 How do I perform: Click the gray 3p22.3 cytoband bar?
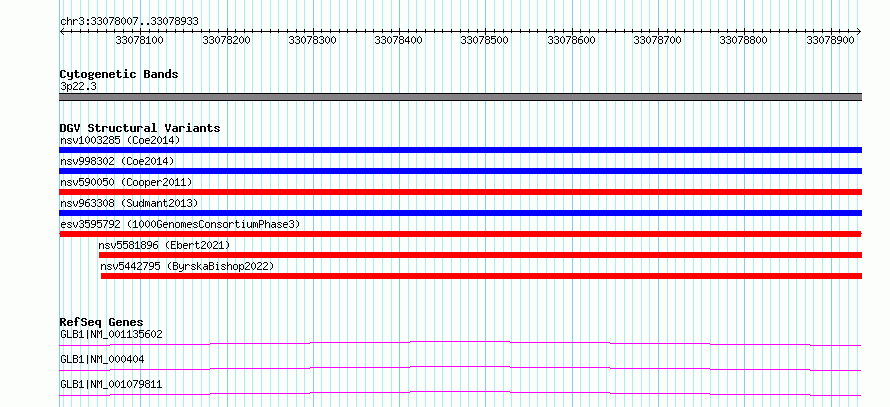coord(460,97)
